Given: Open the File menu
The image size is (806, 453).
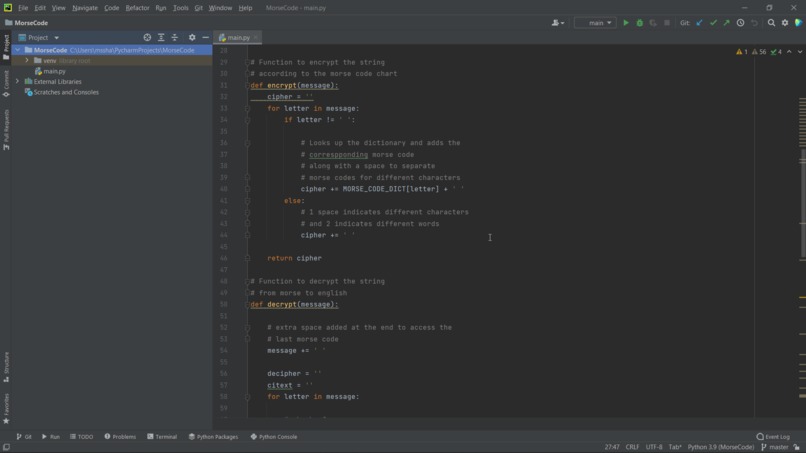Looking at the screenshot, I should pos(23,8).
